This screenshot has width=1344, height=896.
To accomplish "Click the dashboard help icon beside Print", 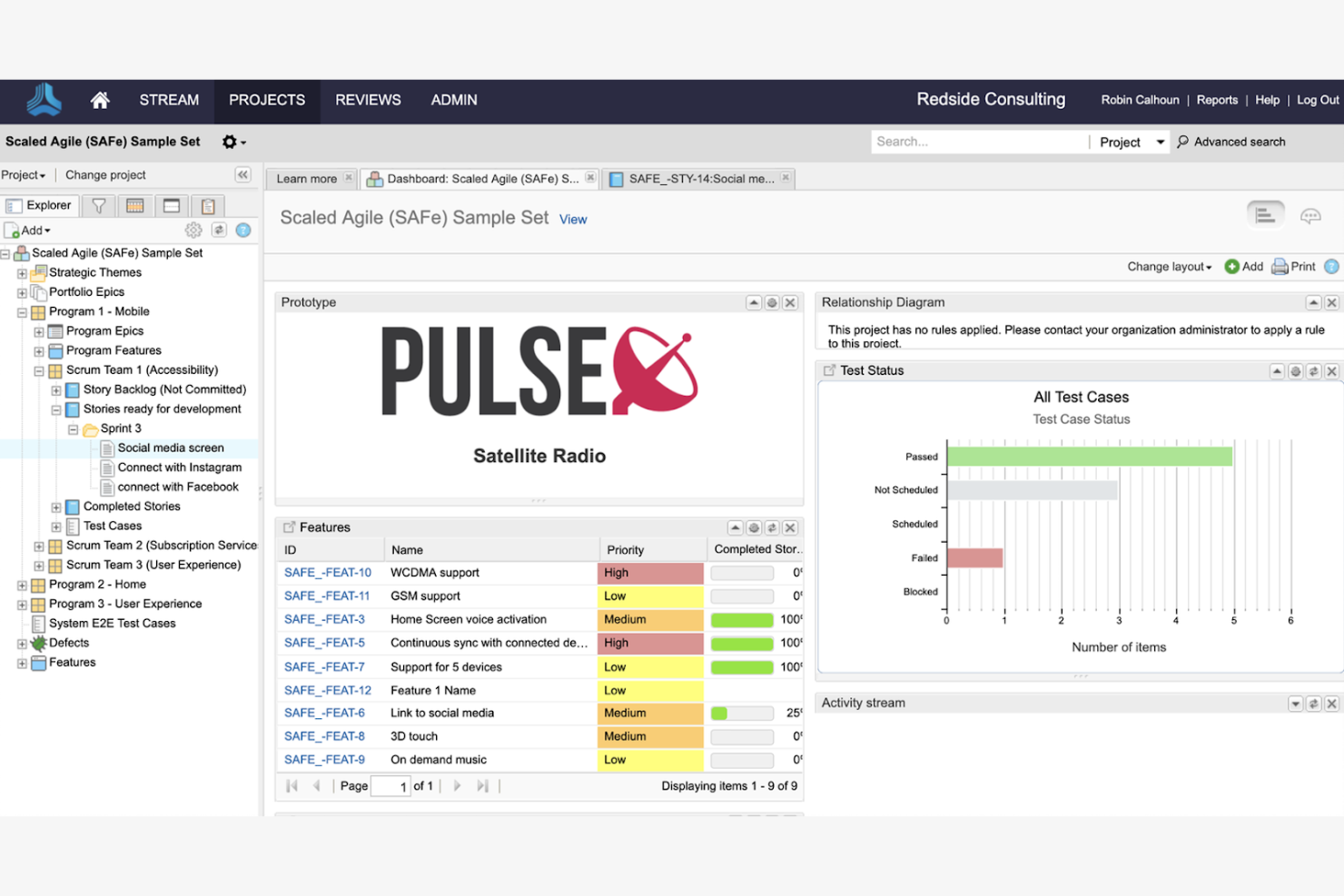I will (x=1331, y=267).
